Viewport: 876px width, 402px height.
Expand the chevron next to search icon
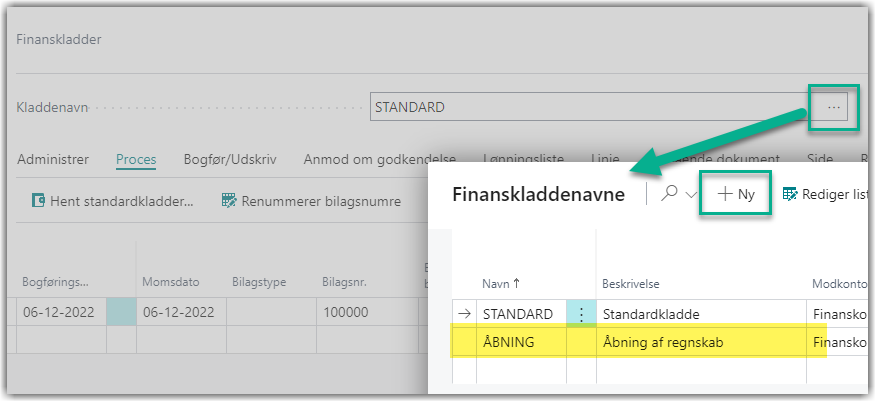pos(691,196)
